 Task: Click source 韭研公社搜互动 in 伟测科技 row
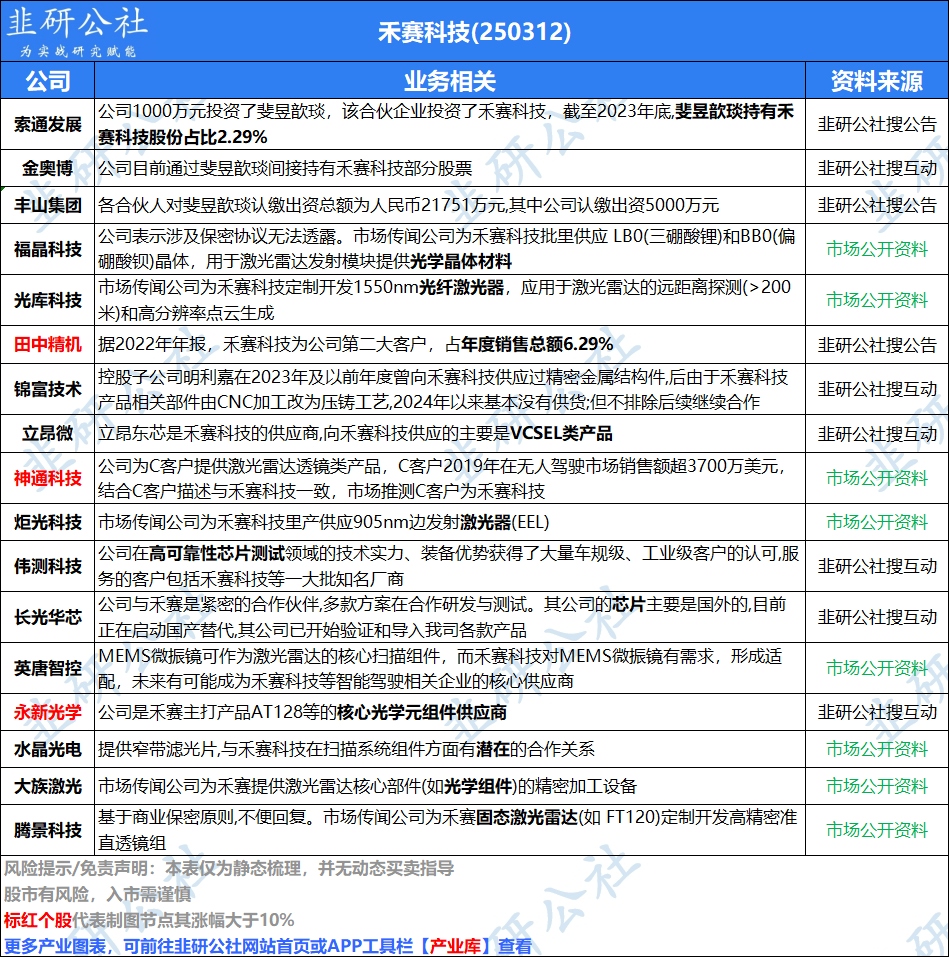coord(877,566)
